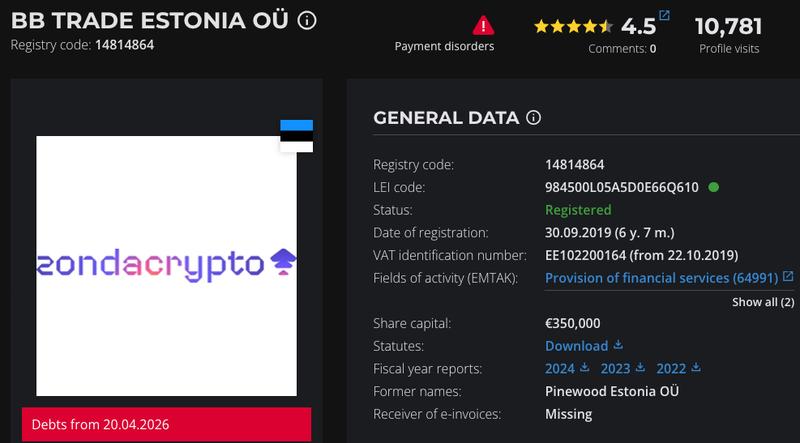The height and width of the screenshot is (443, 800).
Task: Click the info icon next to company name
Action: pyautogui.click(x=307, y=21)
